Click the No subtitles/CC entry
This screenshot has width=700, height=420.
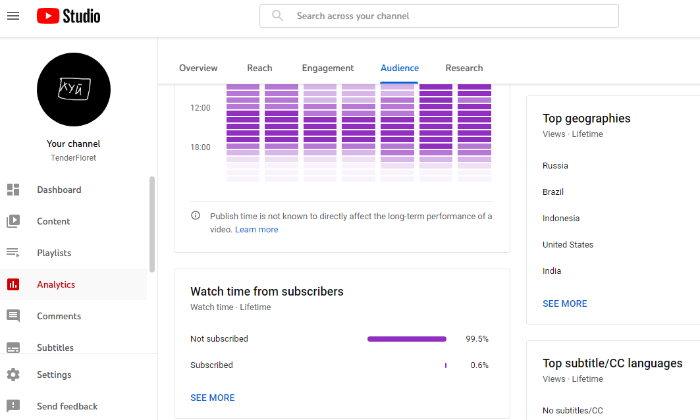[573, 411]
